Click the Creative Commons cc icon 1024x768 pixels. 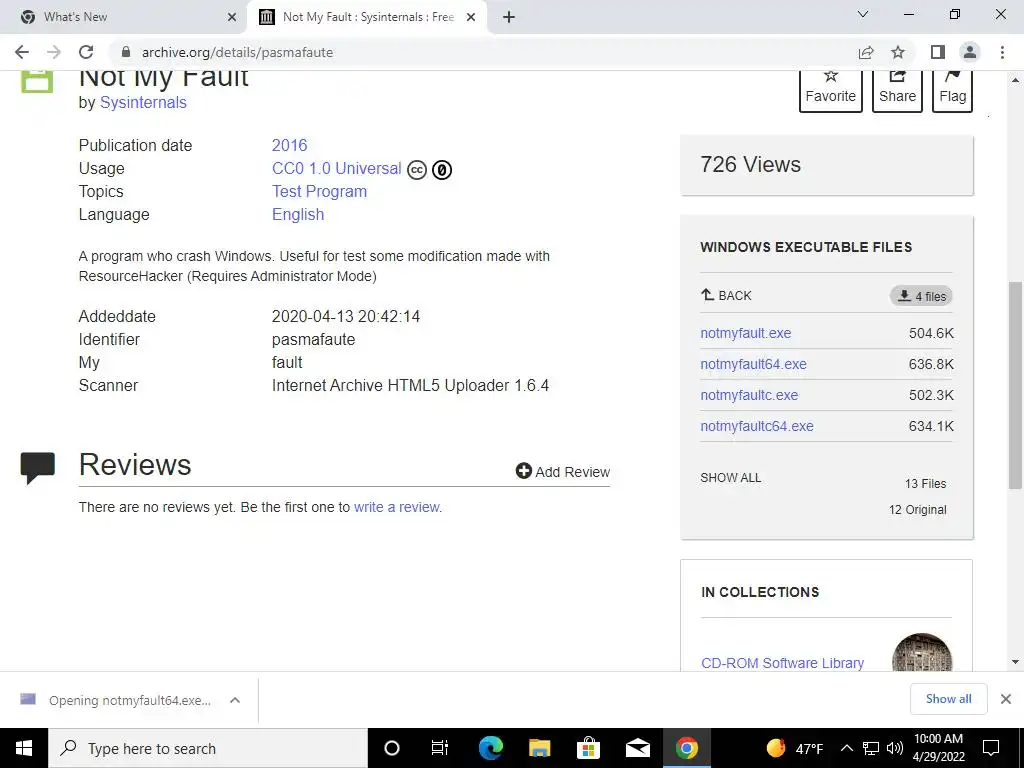[417, 170]
